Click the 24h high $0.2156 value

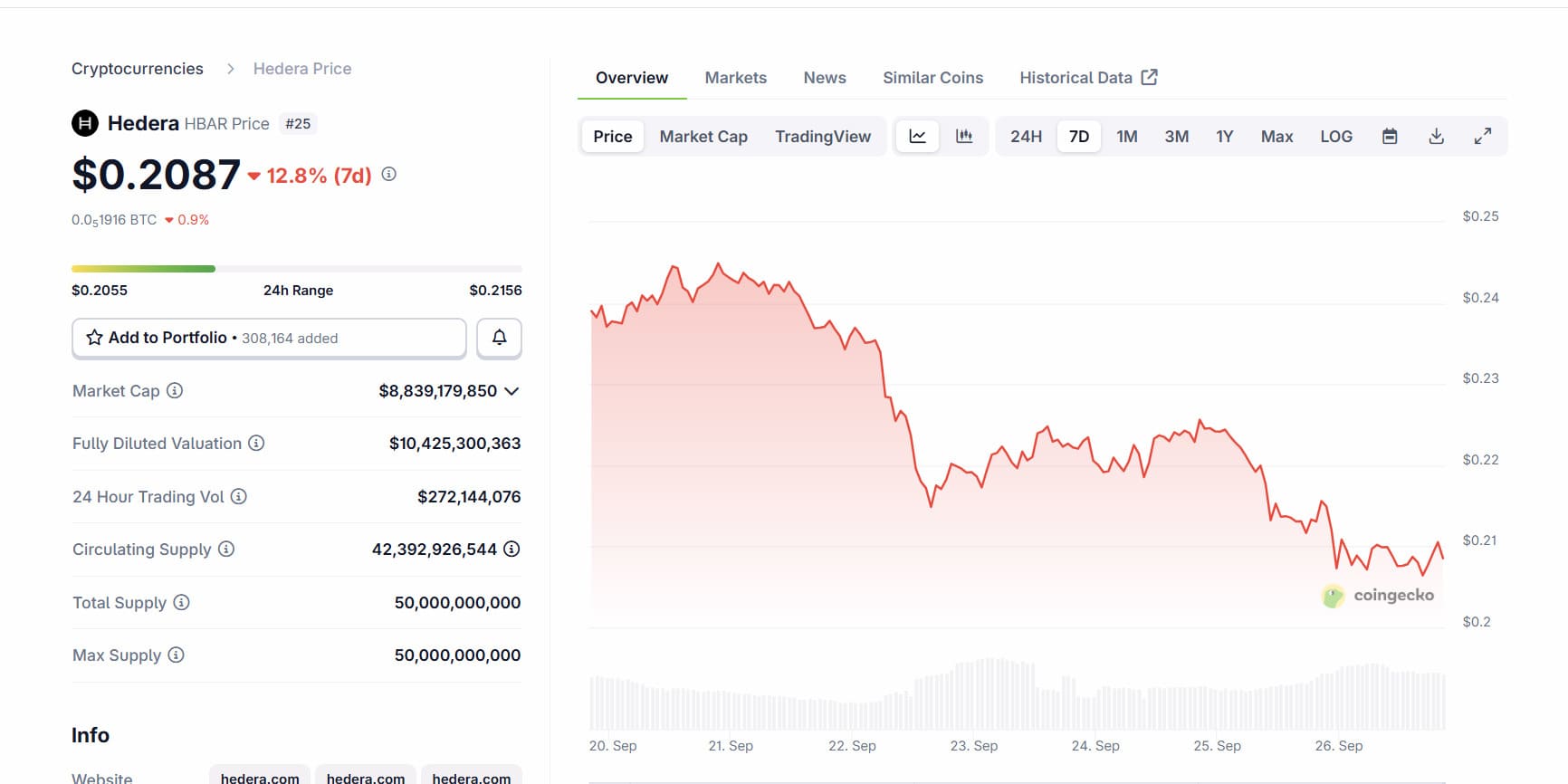tap(495, 291)
